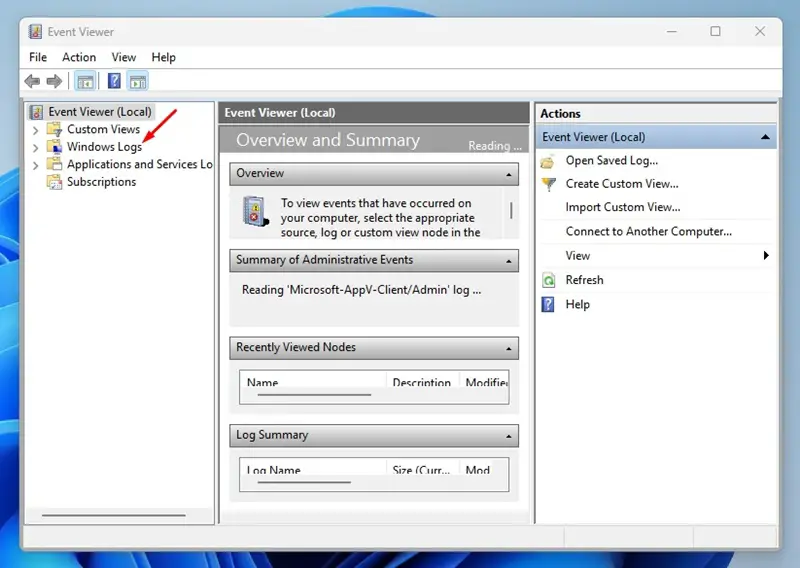Click Open Saved Log... action
Viewport: 800px width, 568px height.
(x=612, y=160)
